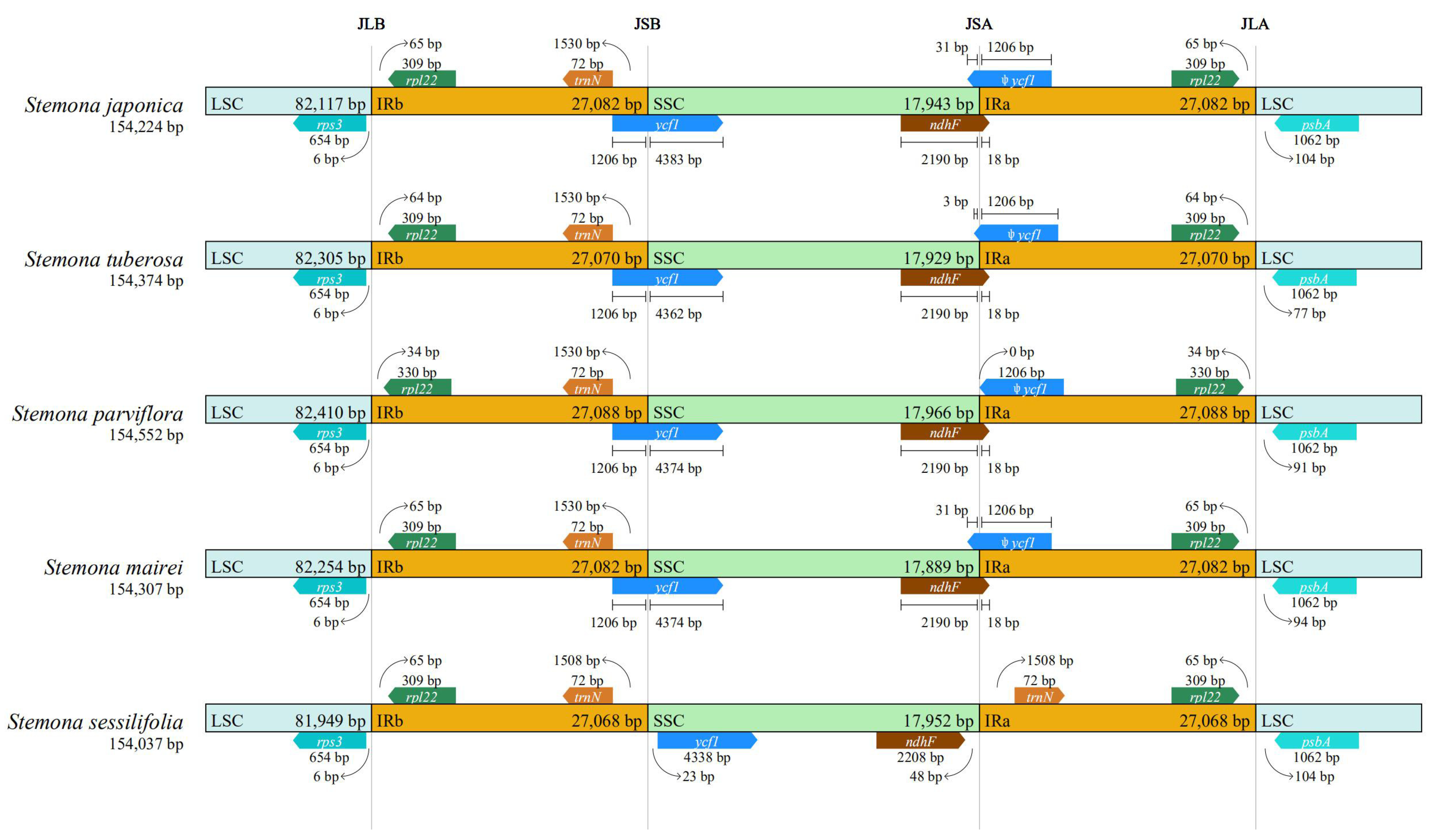
Task: Click the 23 bp ycf1 distance label
Action: point(698,777)
